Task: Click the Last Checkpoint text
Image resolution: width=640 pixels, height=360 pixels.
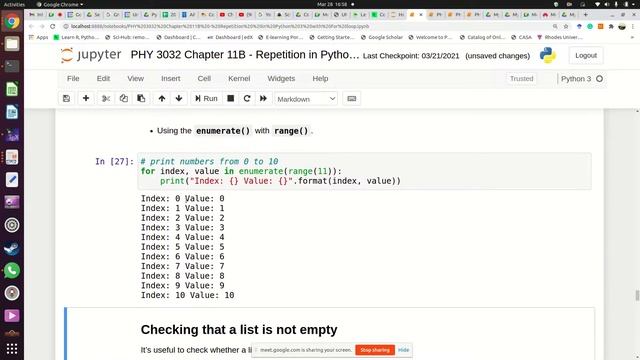Action: pos(411,56)
